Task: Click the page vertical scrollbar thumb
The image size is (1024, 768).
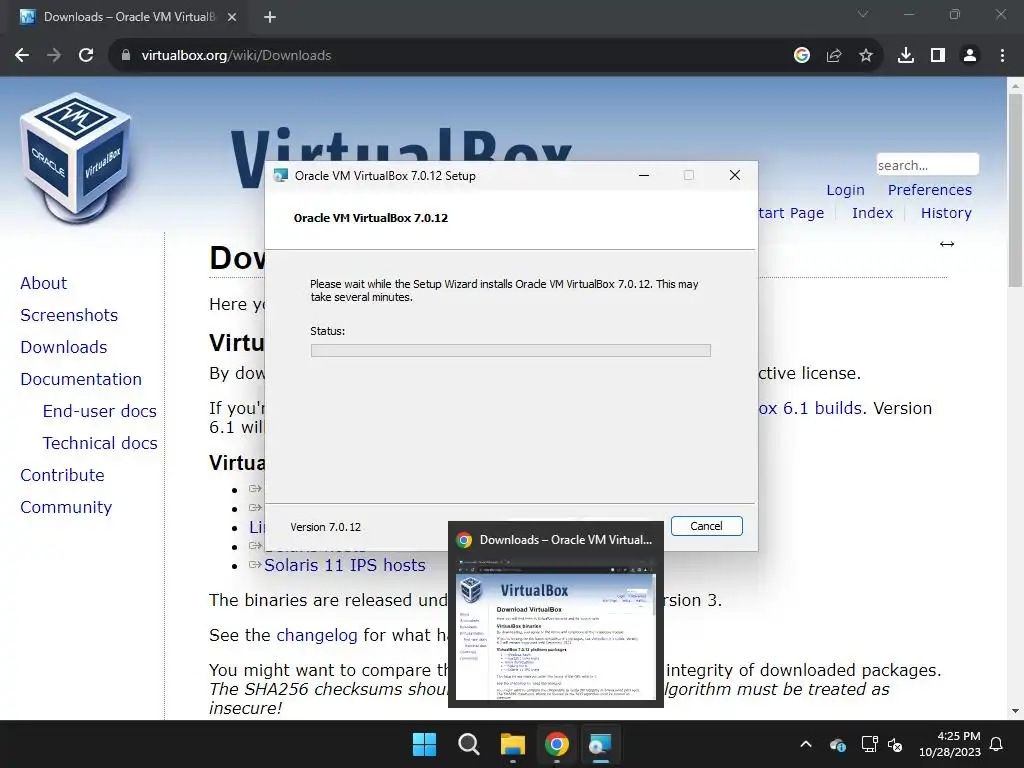Action: coord(1016,189)
